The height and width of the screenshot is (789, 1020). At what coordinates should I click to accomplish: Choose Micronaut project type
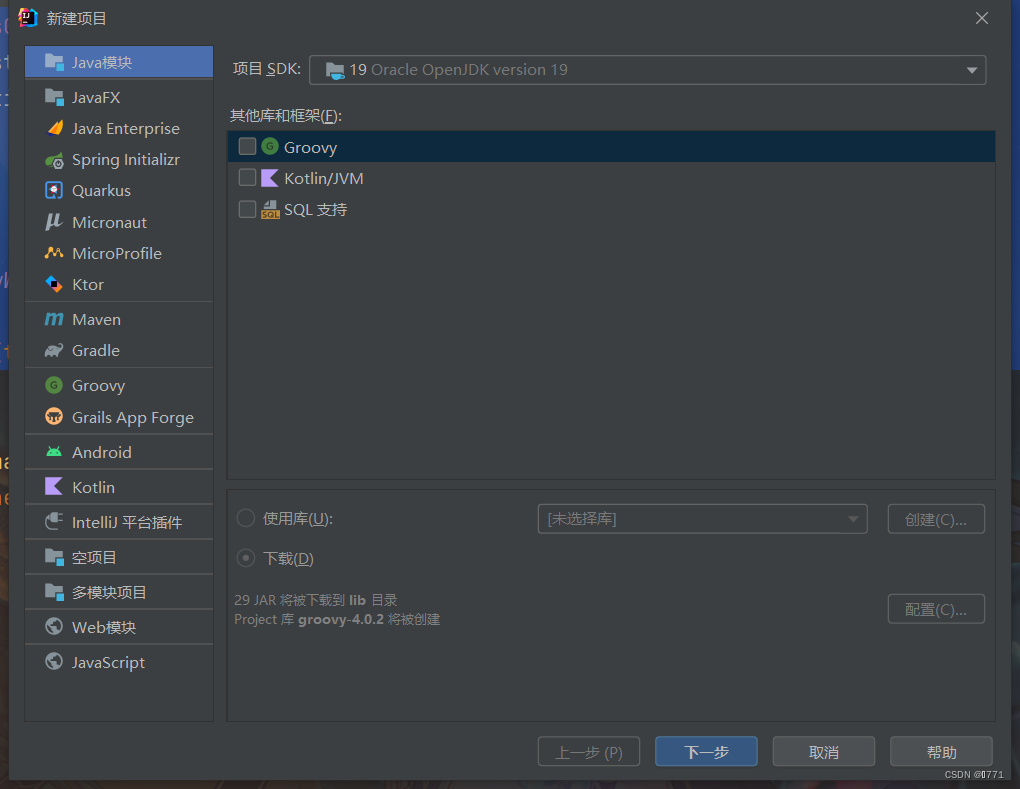pos(119,222)
